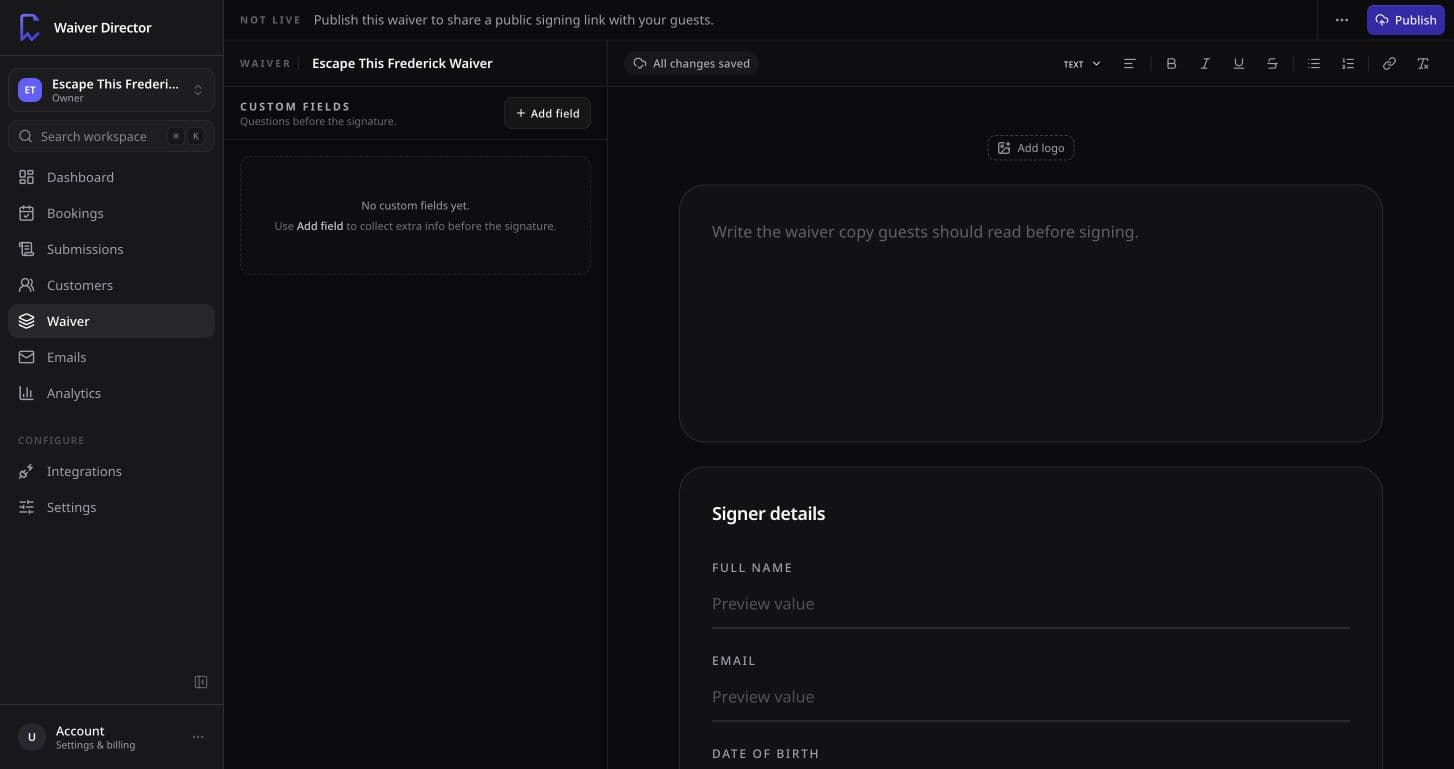1454x769 pixels.
Task: Navigate to Customers
Action: pyautogui.click(x=111, y=285)
